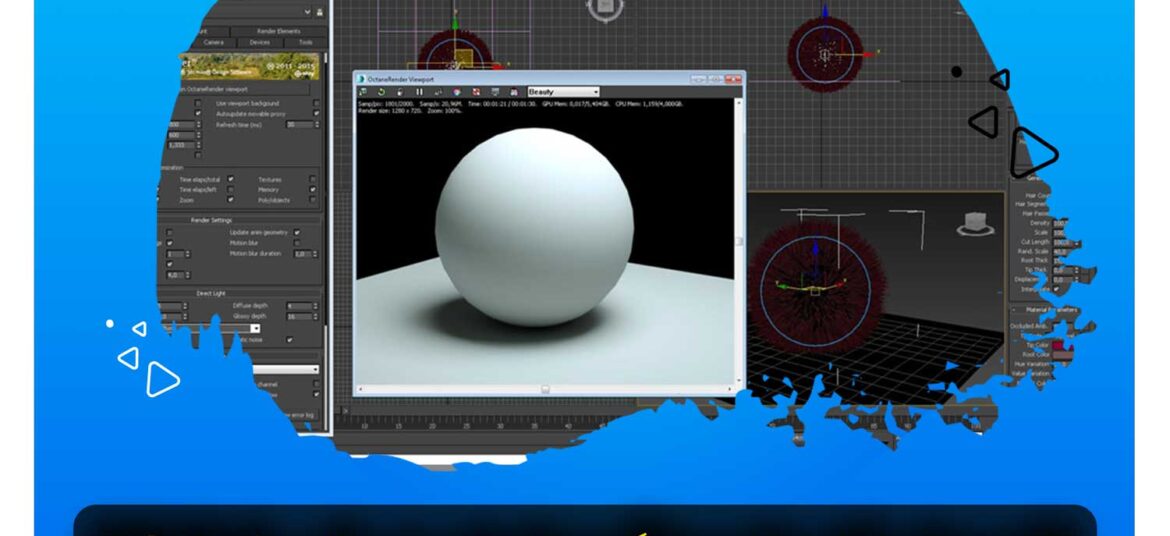Click frame 20 on the timeline ruler
The width and height of the screenshot is (1170, 536).
point(431,426)
